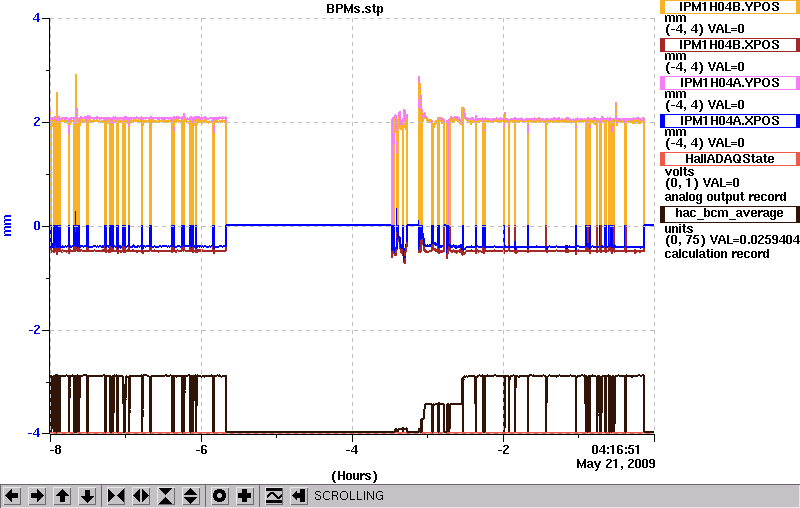This screenshot has height=508, width=800.
Task: Zoom in horizontally with the bowtie icon
Action: click(116, 496)
